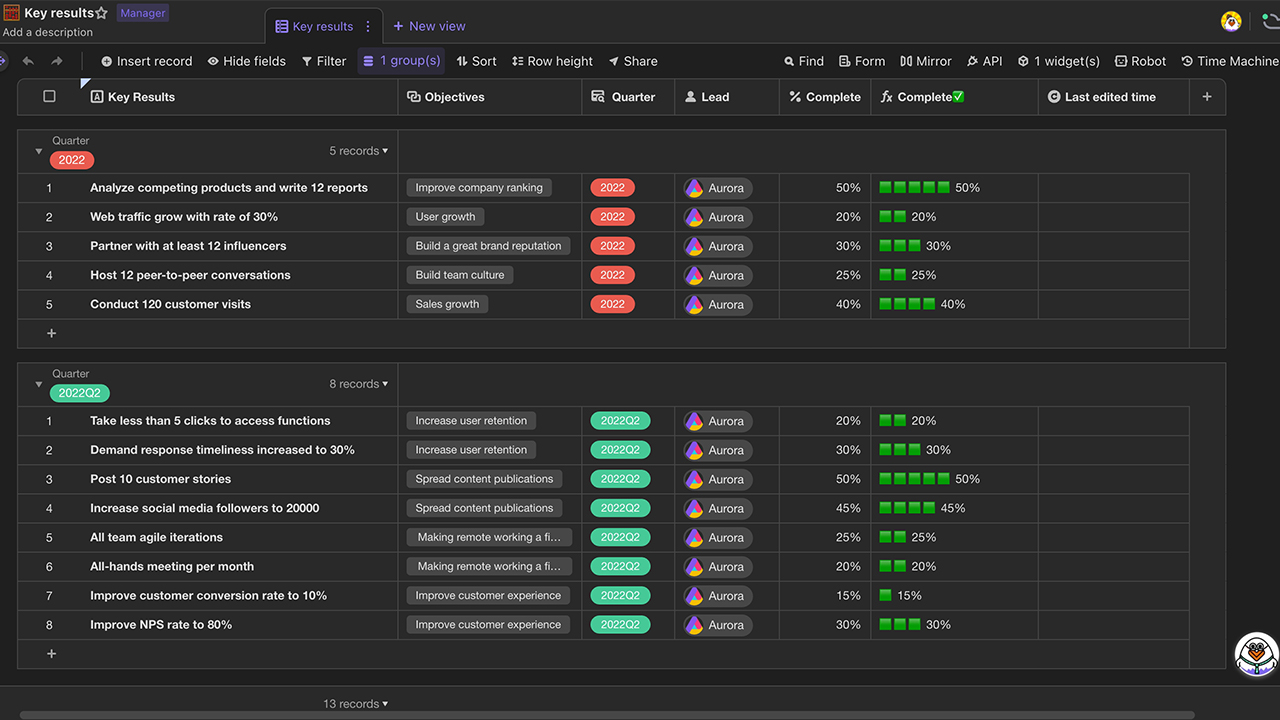The image size is (1280, 720).
Task: Open the 1 group(s) settings
Action: 401,61
